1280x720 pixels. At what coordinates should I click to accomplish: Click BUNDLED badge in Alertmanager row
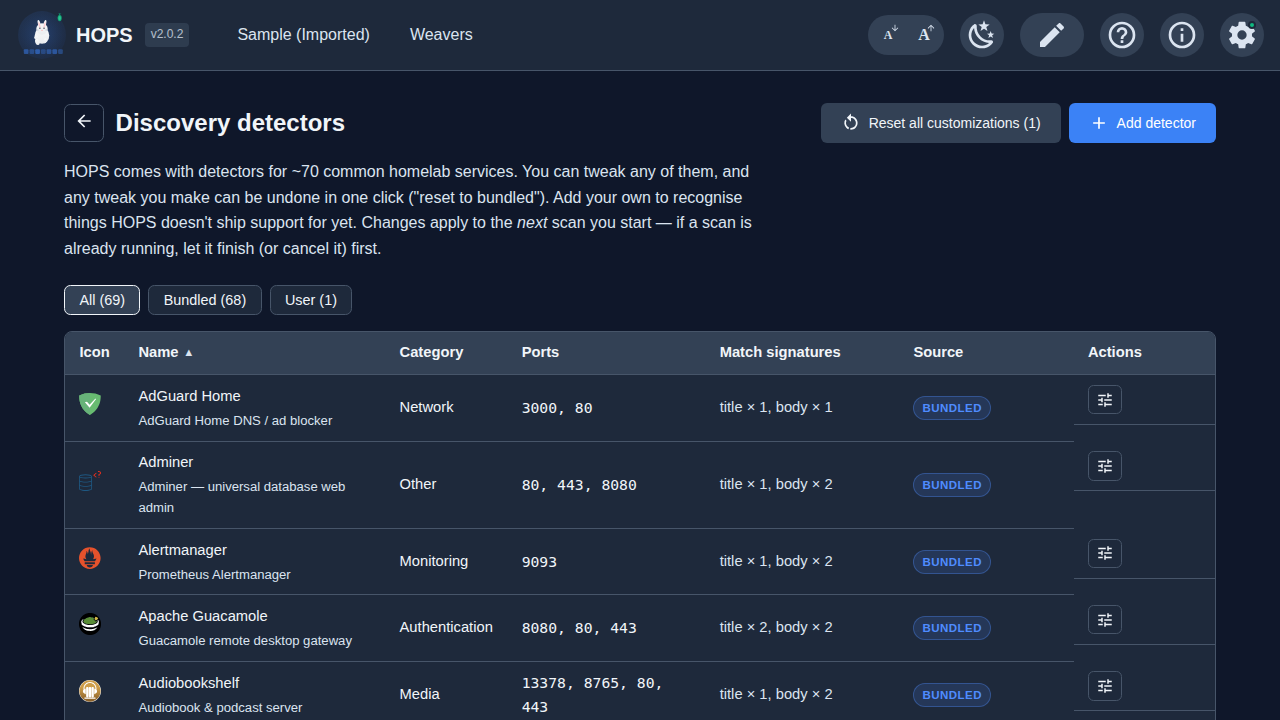pyautogui.click(x=952, y=562)
